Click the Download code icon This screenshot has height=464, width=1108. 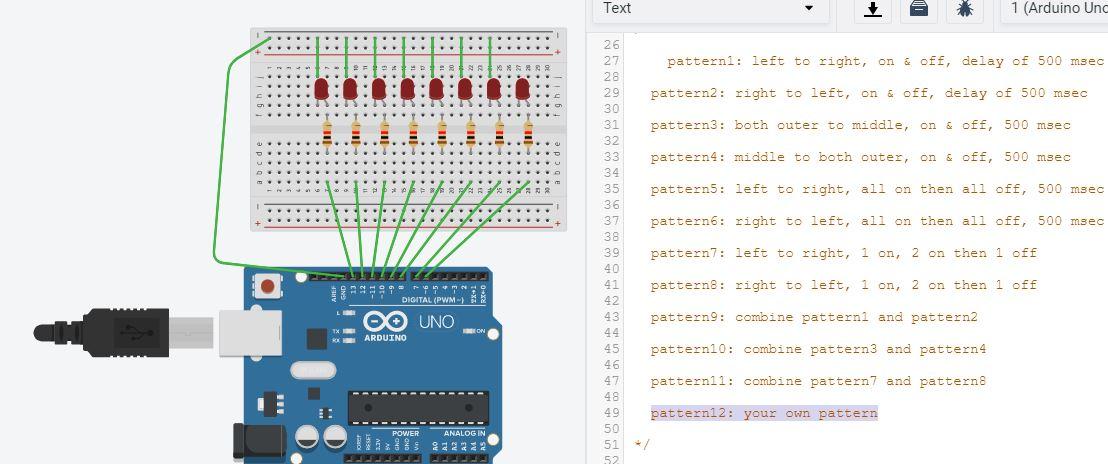click(873, 9)
